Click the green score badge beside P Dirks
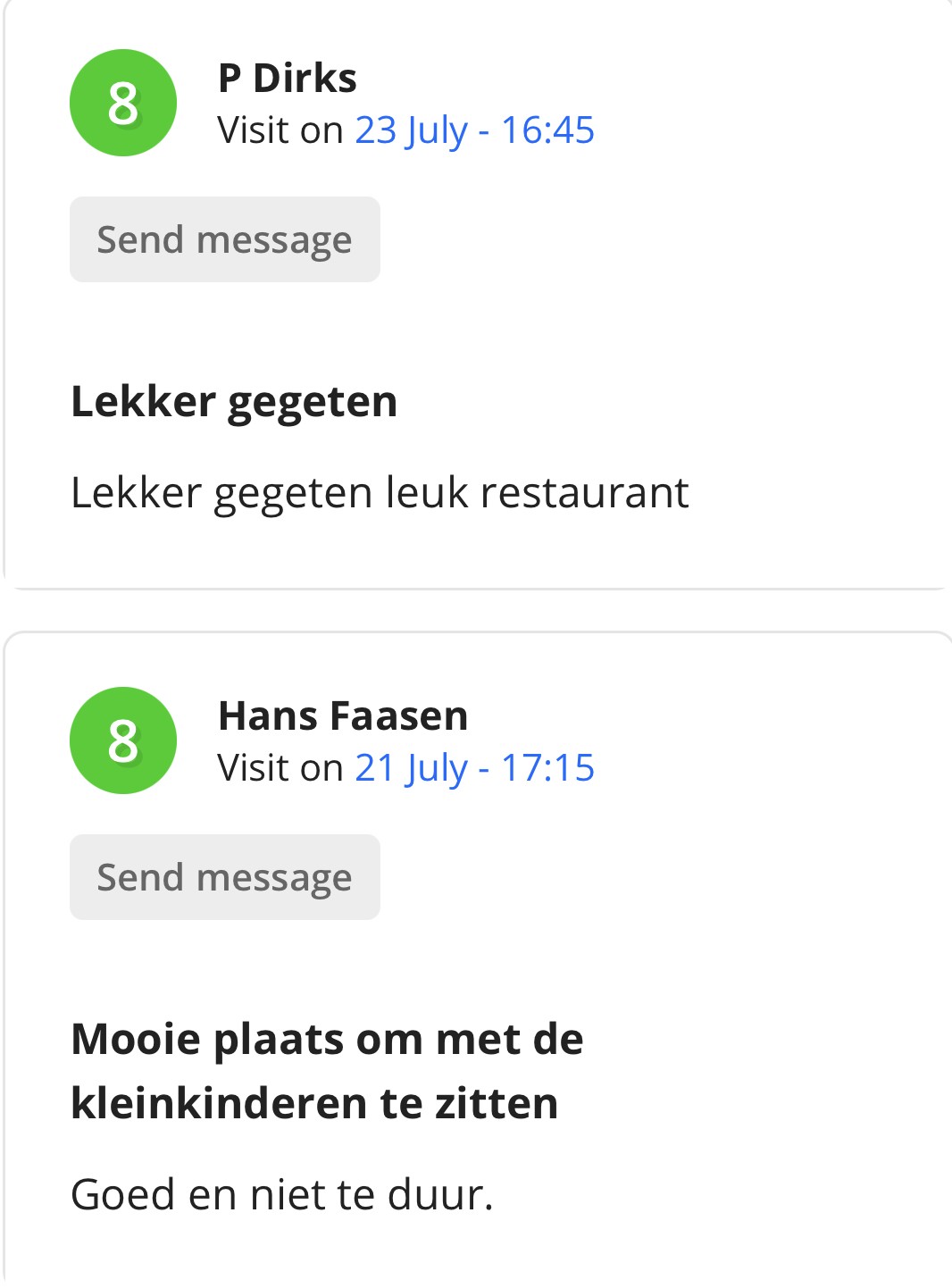 pyautogui.click(x=123, y=103)
